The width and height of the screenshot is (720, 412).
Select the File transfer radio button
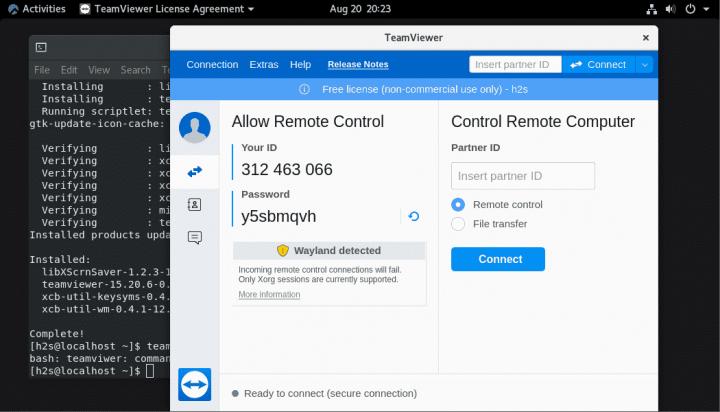458,224
